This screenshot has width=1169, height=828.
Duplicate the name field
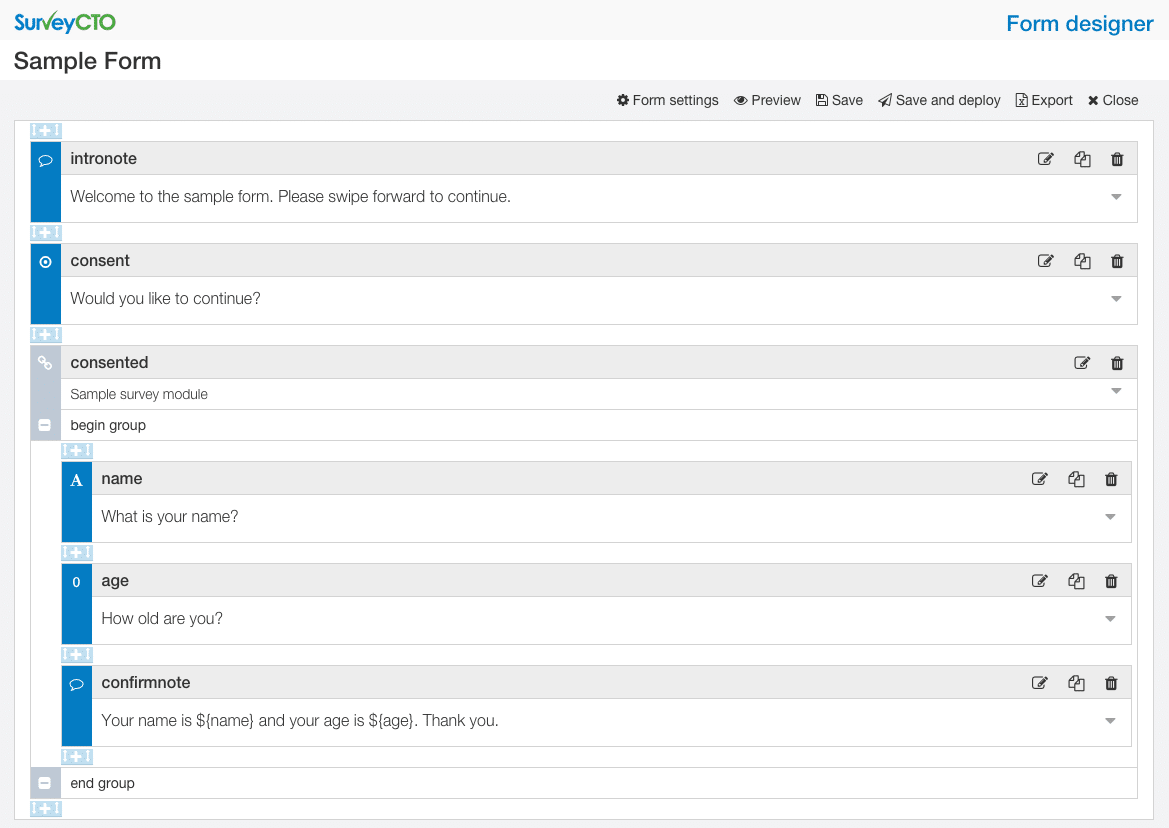point(1076,479)
